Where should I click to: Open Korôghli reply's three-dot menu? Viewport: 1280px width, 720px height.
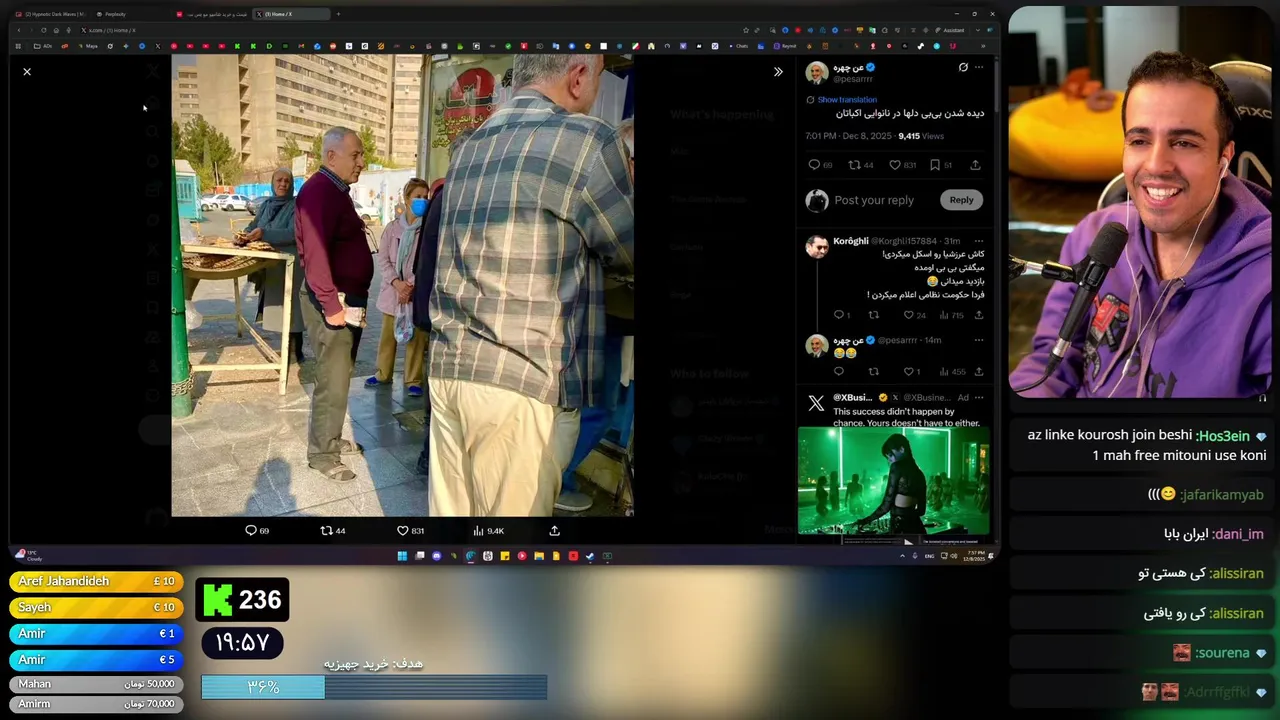(x=979, y=241)
